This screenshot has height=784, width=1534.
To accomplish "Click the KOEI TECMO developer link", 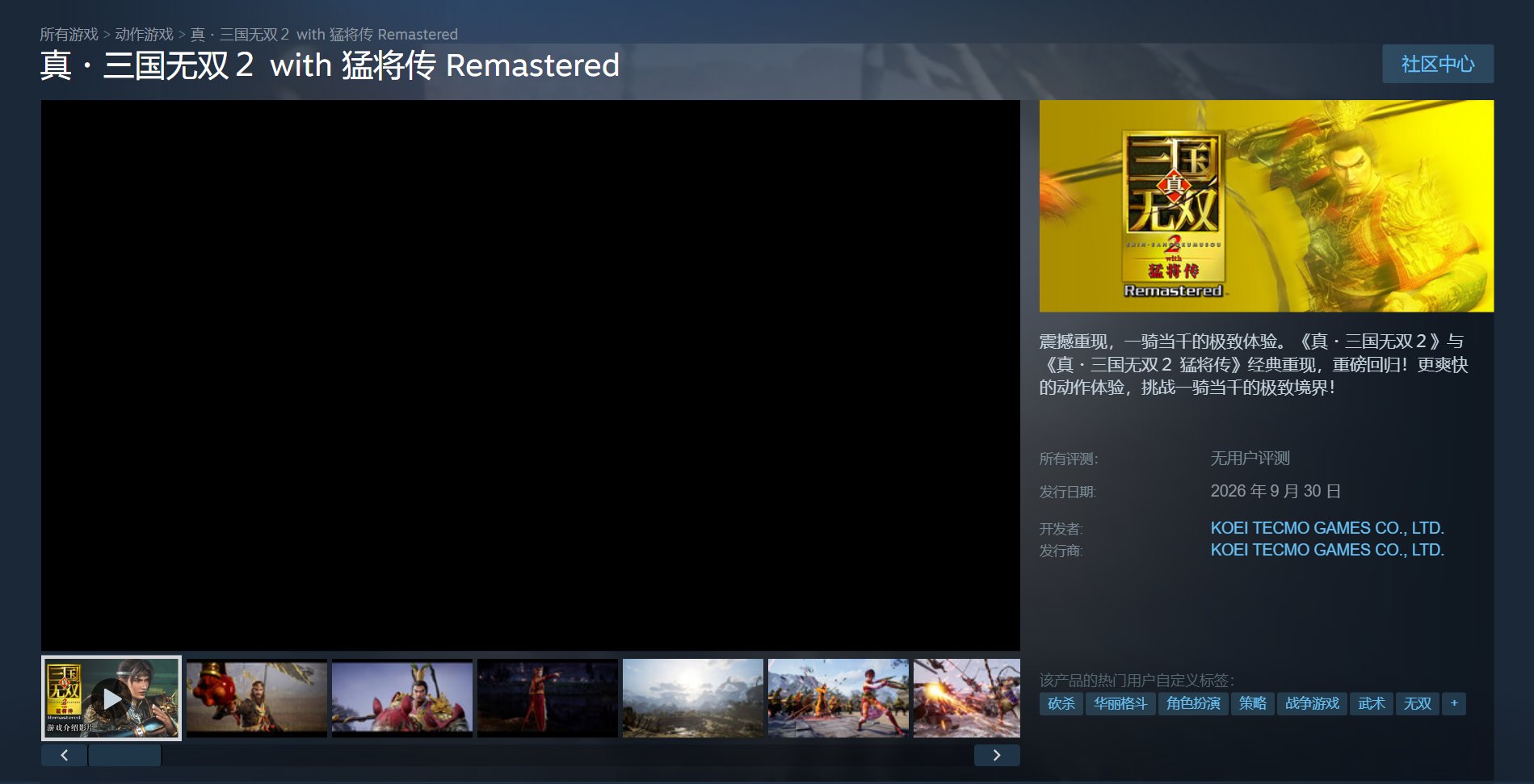I will [x=1327, y=528].
